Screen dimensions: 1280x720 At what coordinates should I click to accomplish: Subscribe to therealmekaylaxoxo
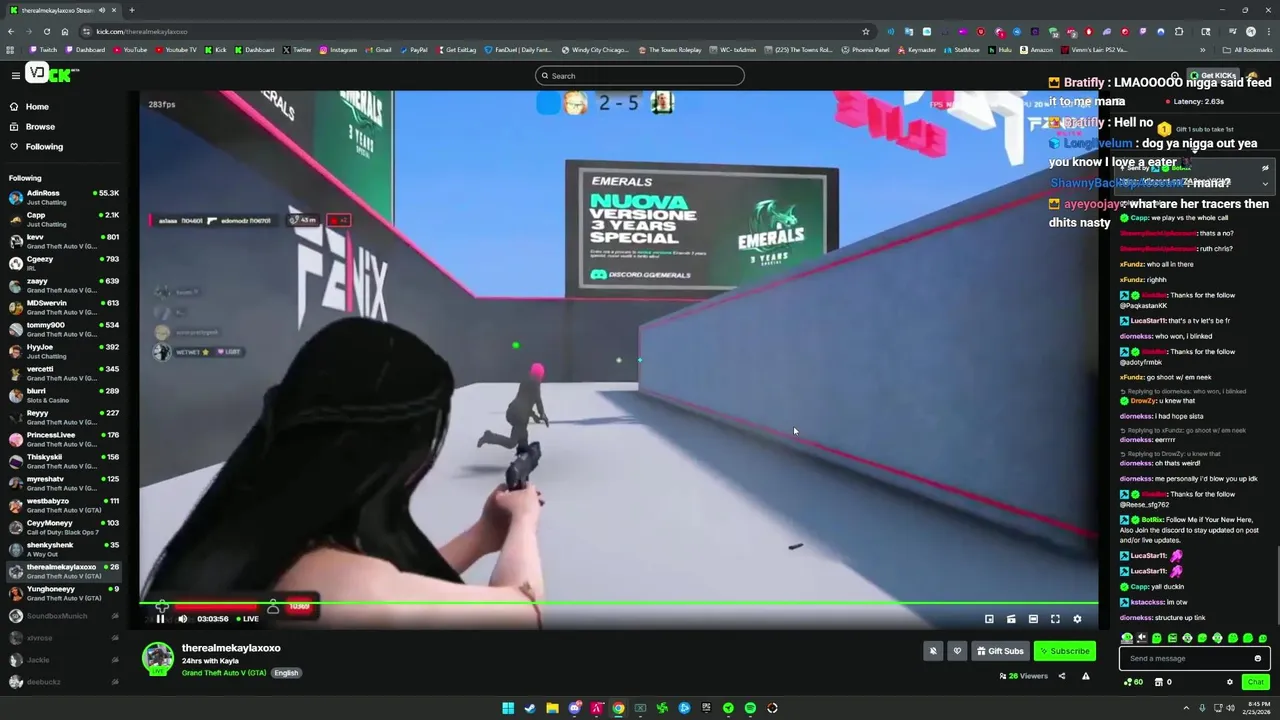[x=1064, y=651]
